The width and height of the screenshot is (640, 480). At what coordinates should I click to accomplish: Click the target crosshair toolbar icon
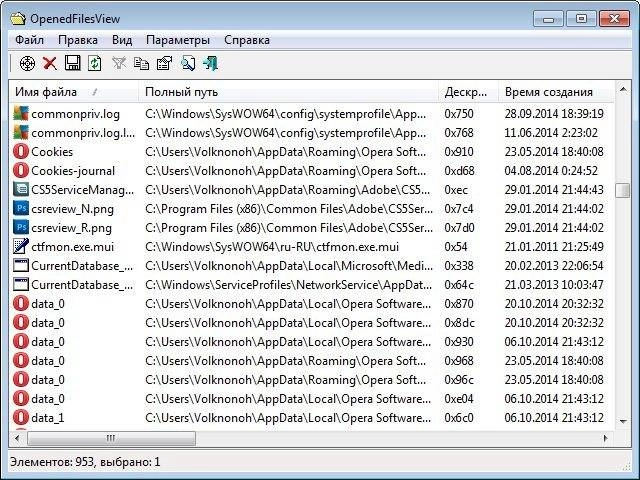coord(27,64)
